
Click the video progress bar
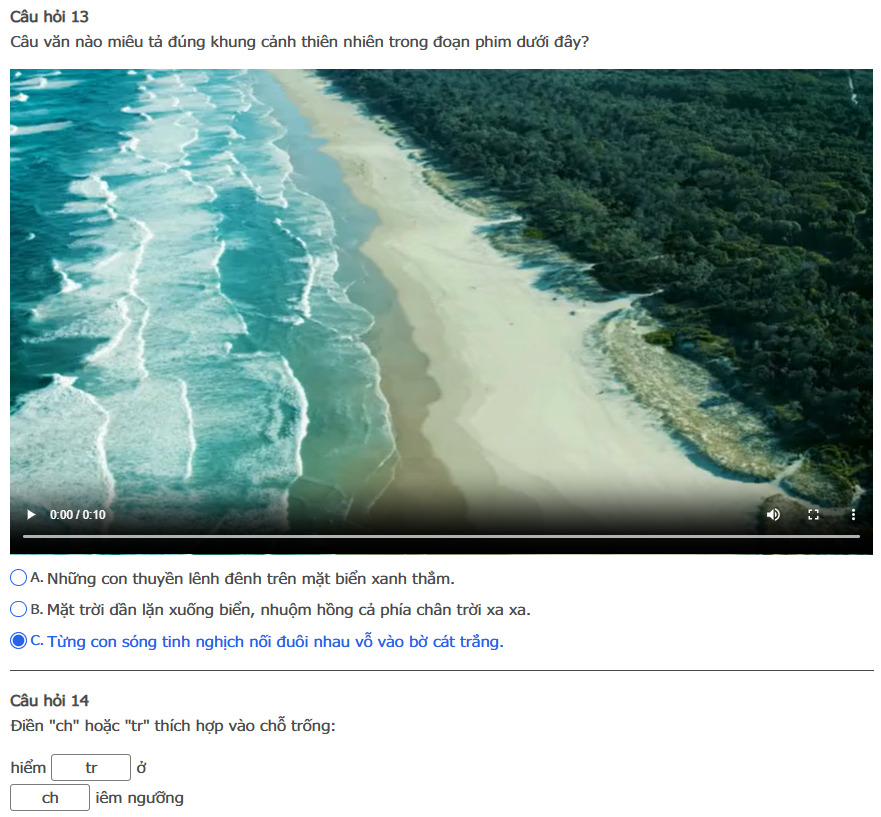[441, 537]
